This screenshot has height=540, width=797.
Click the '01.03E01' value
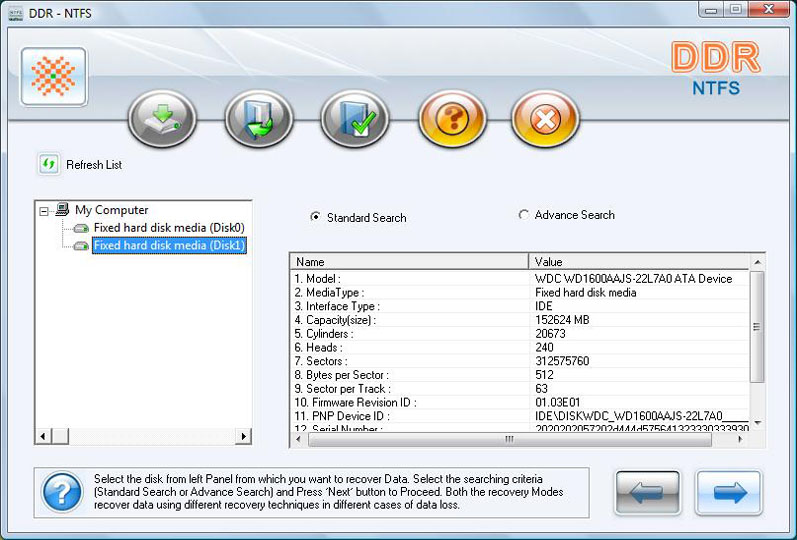558,402
